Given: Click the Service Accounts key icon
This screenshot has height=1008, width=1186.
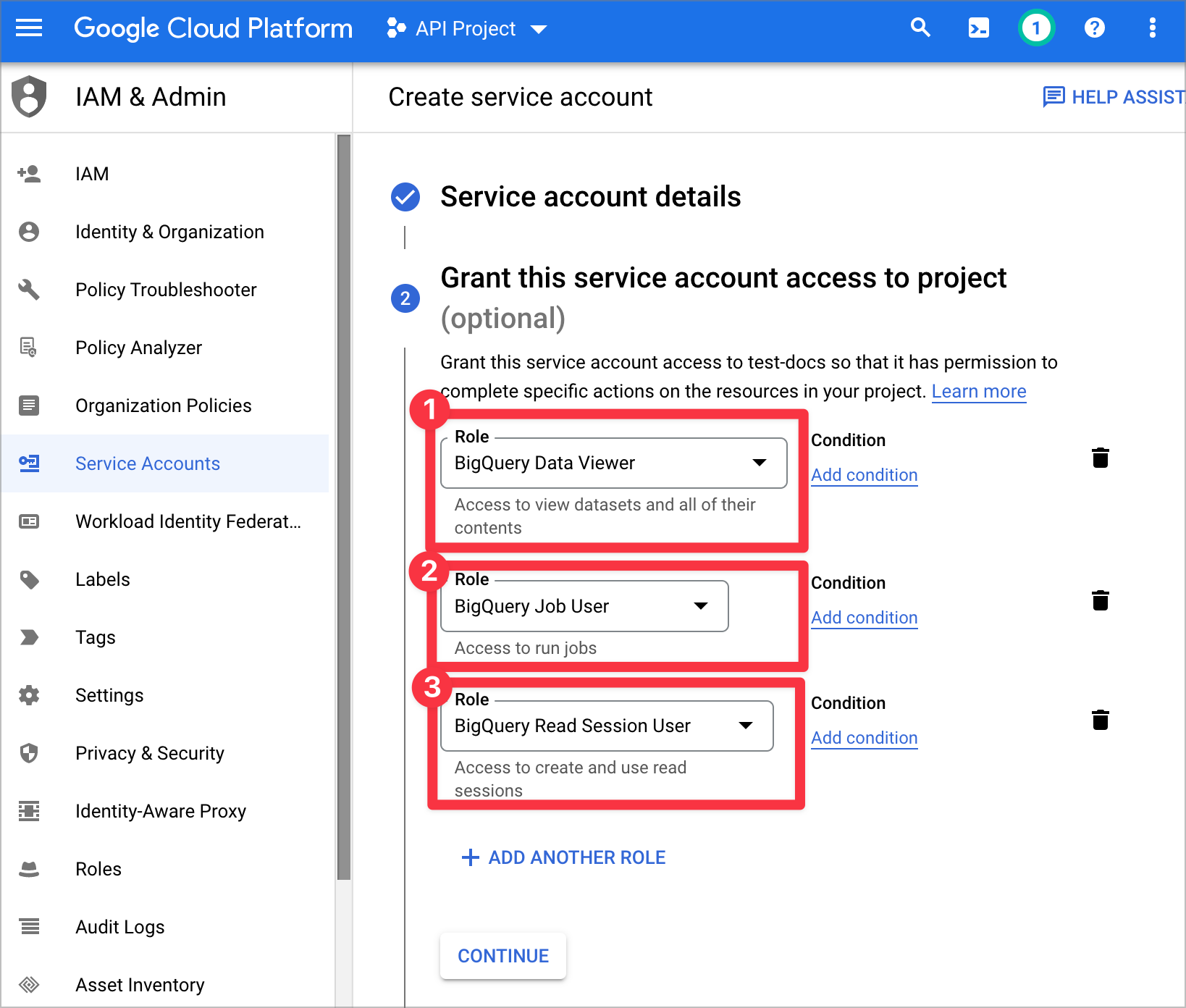Looking at the screenshot, I should (29, 463).
